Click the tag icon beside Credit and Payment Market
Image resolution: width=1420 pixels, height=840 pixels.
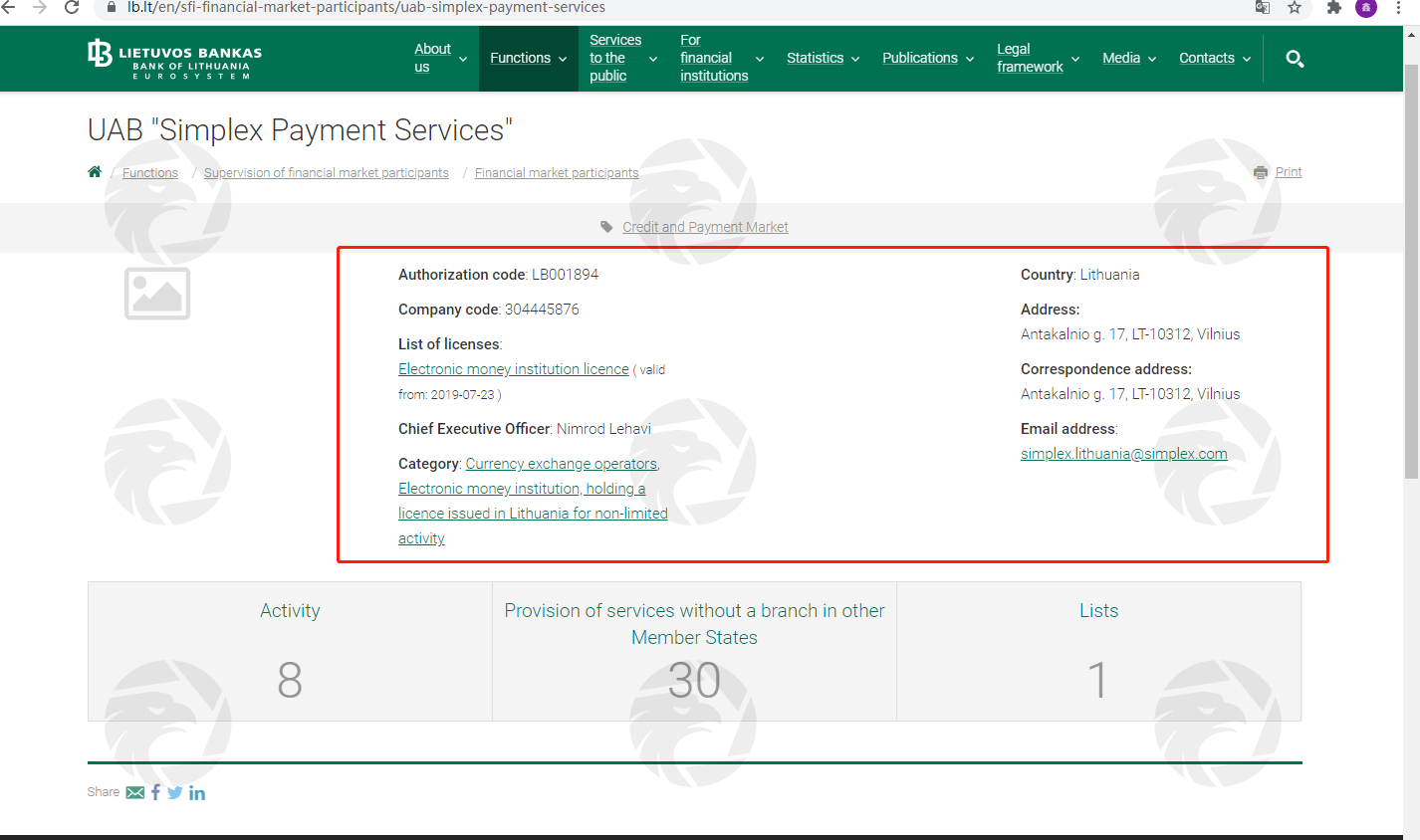(606, 227)
